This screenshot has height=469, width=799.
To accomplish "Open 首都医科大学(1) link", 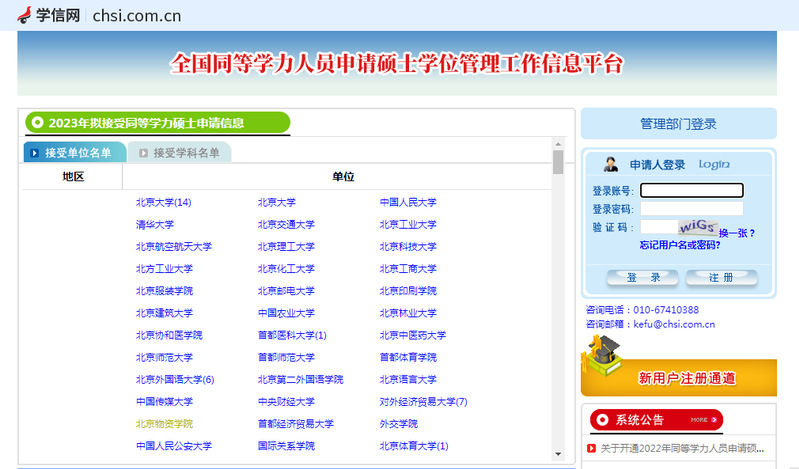I will click(292, 335).
